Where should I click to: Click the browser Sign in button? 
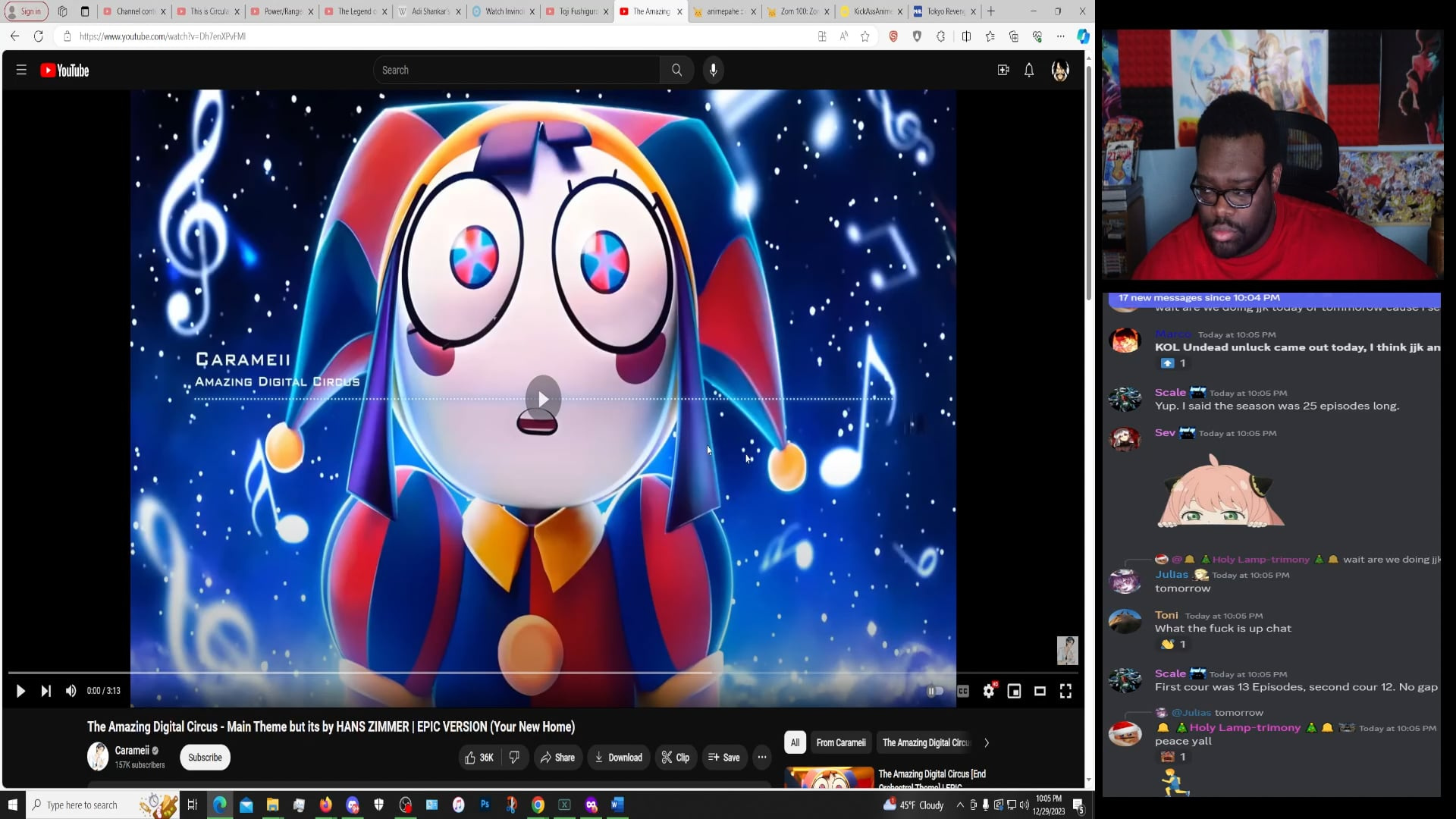tap(26, 11)
